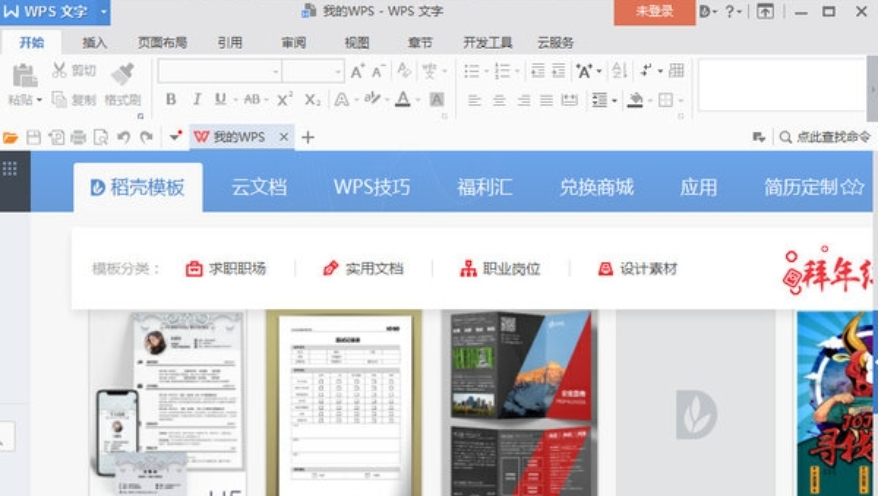
Task: Click the 未登录 login button
Action: 654,12
